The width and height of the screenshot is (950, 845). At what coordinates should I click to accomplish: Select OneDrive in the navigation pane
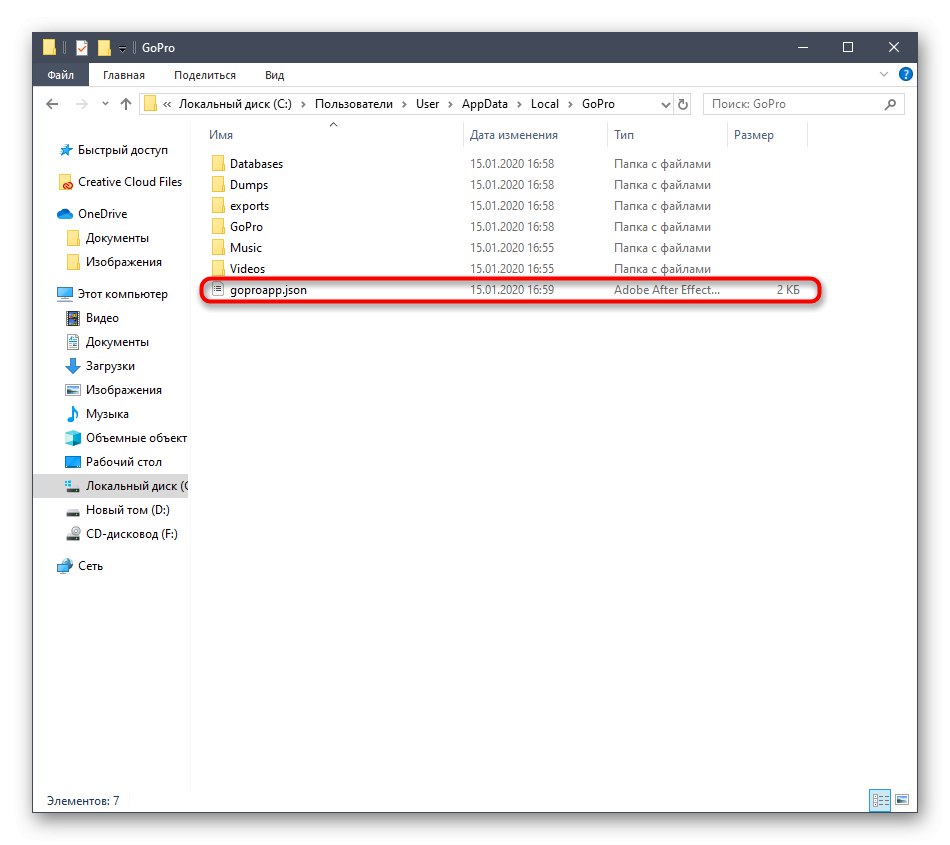pyautogui.click(x=102, y=214)
